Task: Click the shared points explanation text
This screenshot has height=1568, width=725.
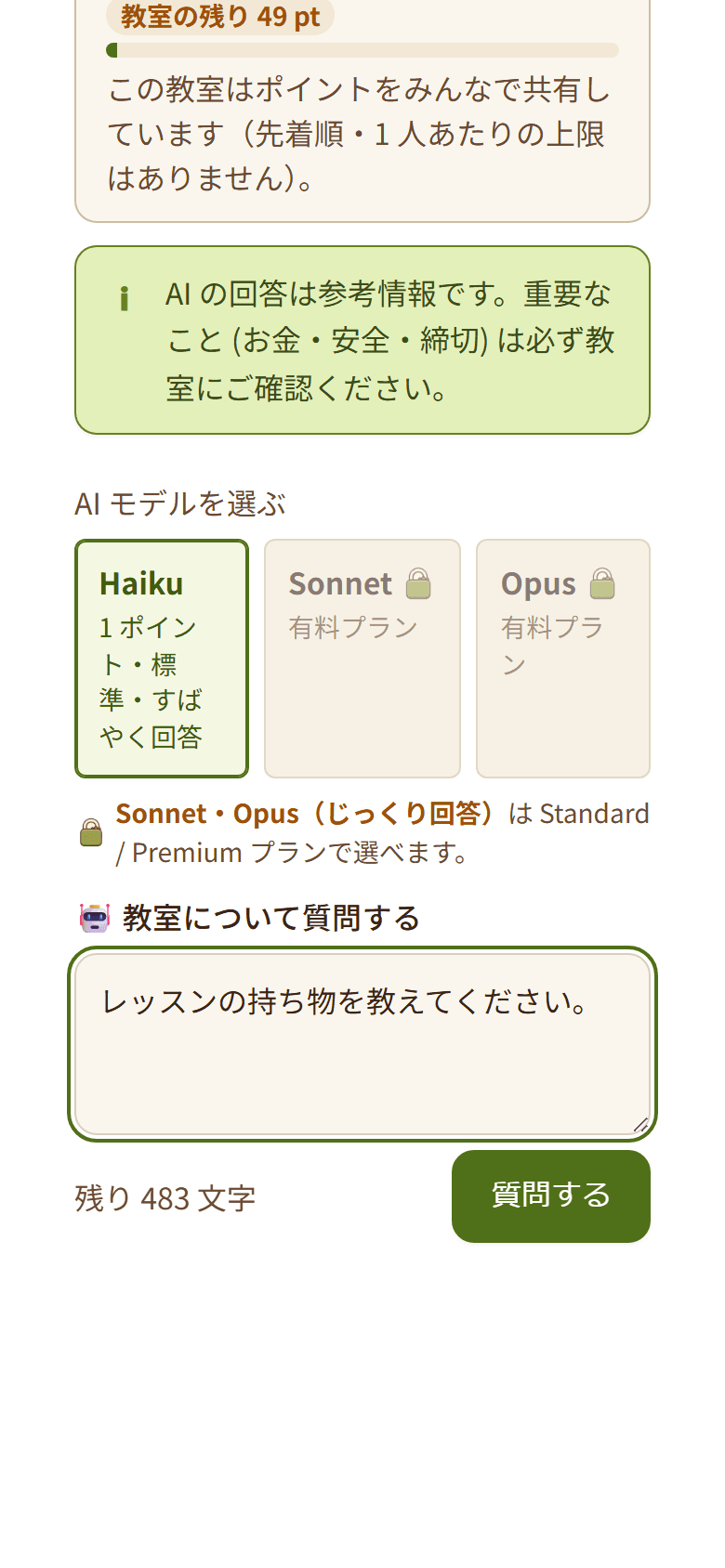Action: tap(360, 134)
